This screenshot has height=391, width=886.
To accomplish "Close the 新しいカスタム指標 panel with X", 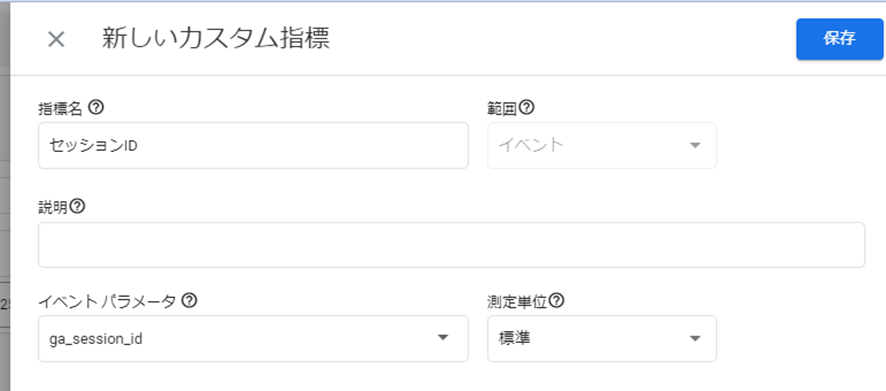I will (x=57, y=40).
